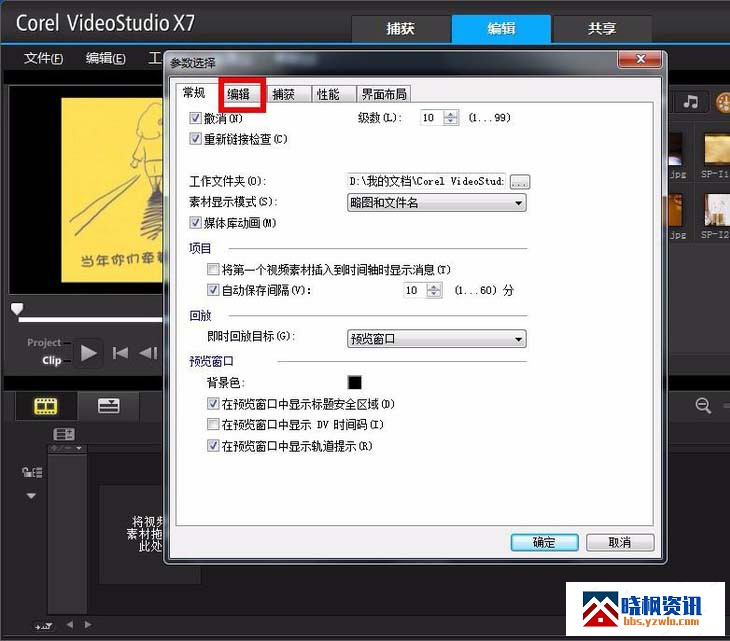Click the yellow preview image in the preview window
Image resolution: width=730 pixels, height=641 pixels.
[x=112, y=190]
